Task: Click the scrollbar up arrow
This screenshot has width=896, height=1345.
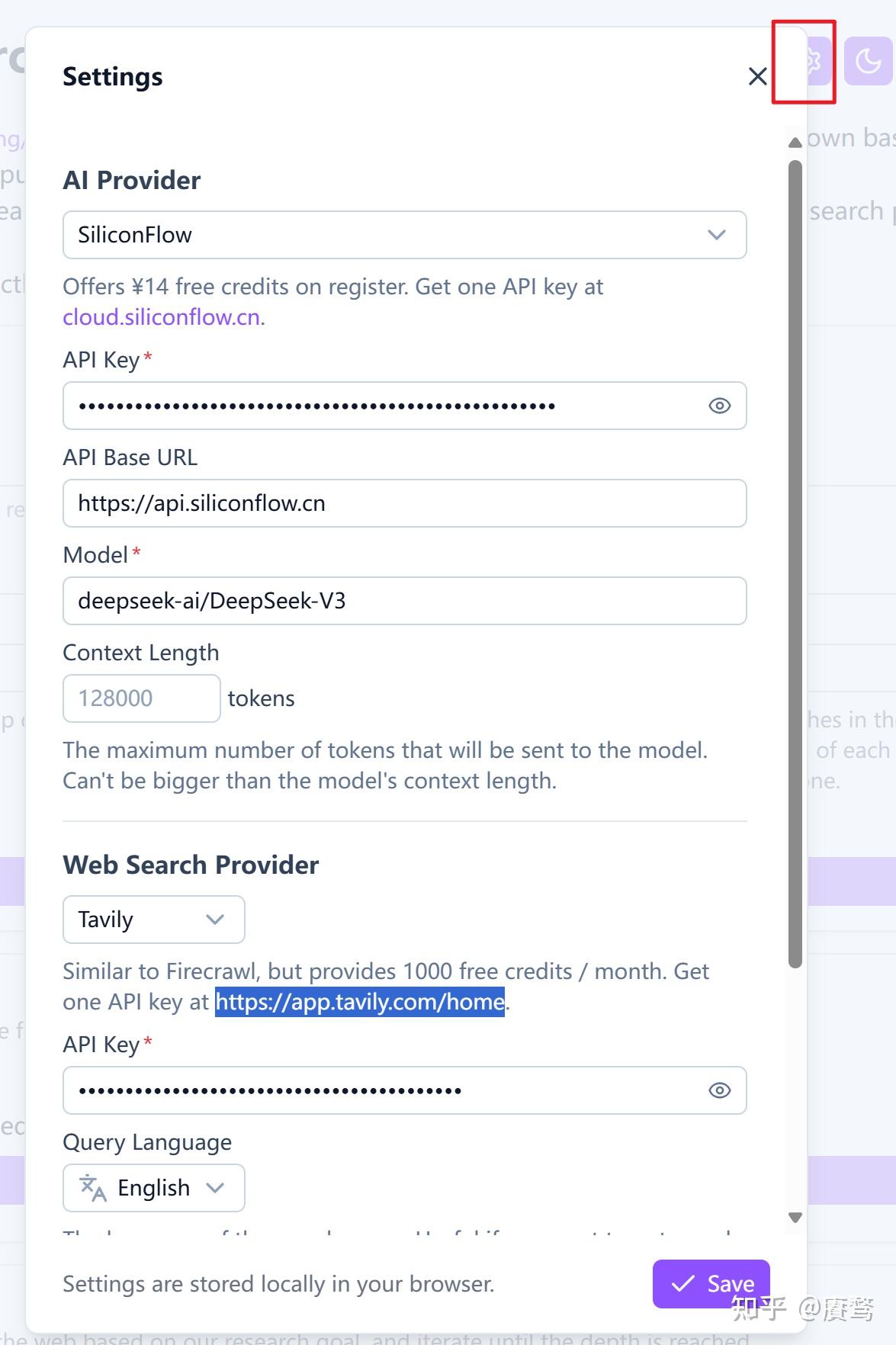Action: coord(795,142)
